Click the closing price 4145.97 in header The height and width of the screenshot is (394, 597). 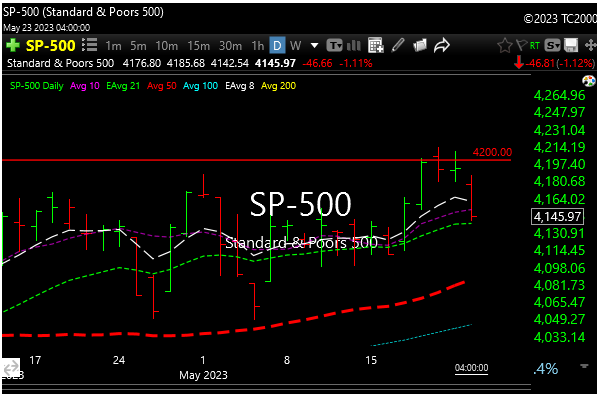click(x=275, y=63)
